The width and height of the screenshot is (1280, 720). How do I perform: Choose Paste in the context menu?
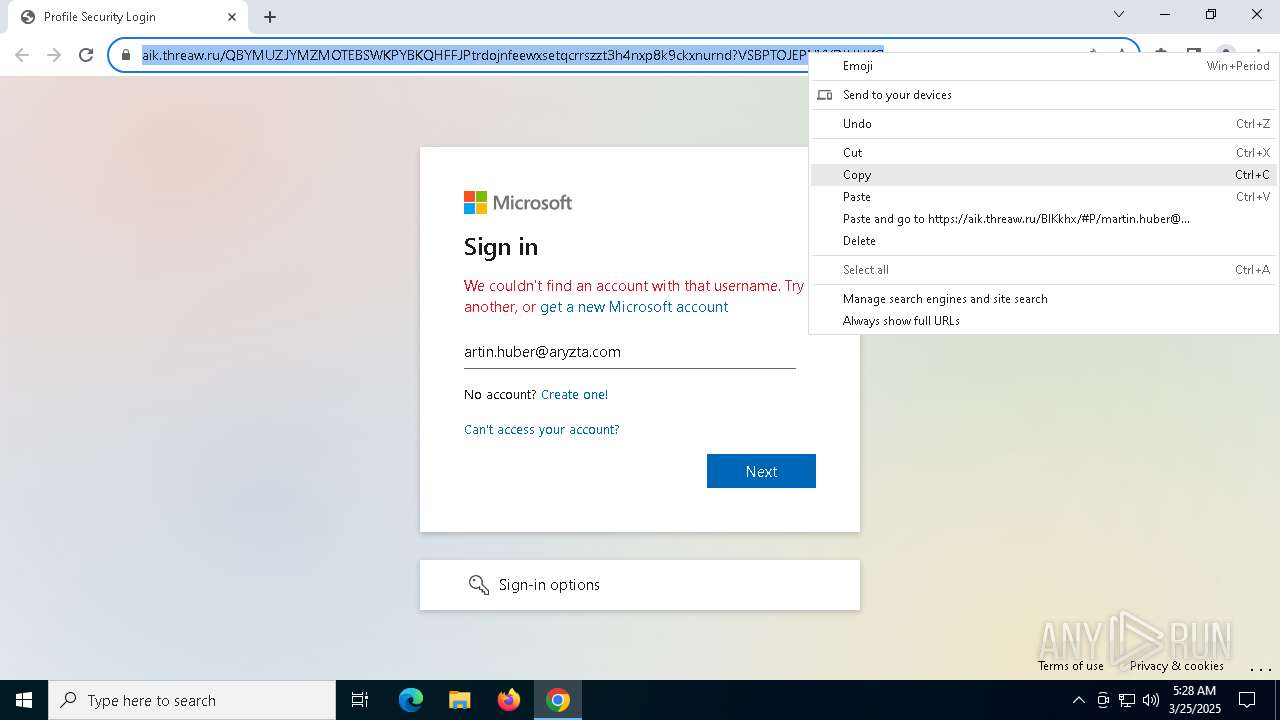1044,197
